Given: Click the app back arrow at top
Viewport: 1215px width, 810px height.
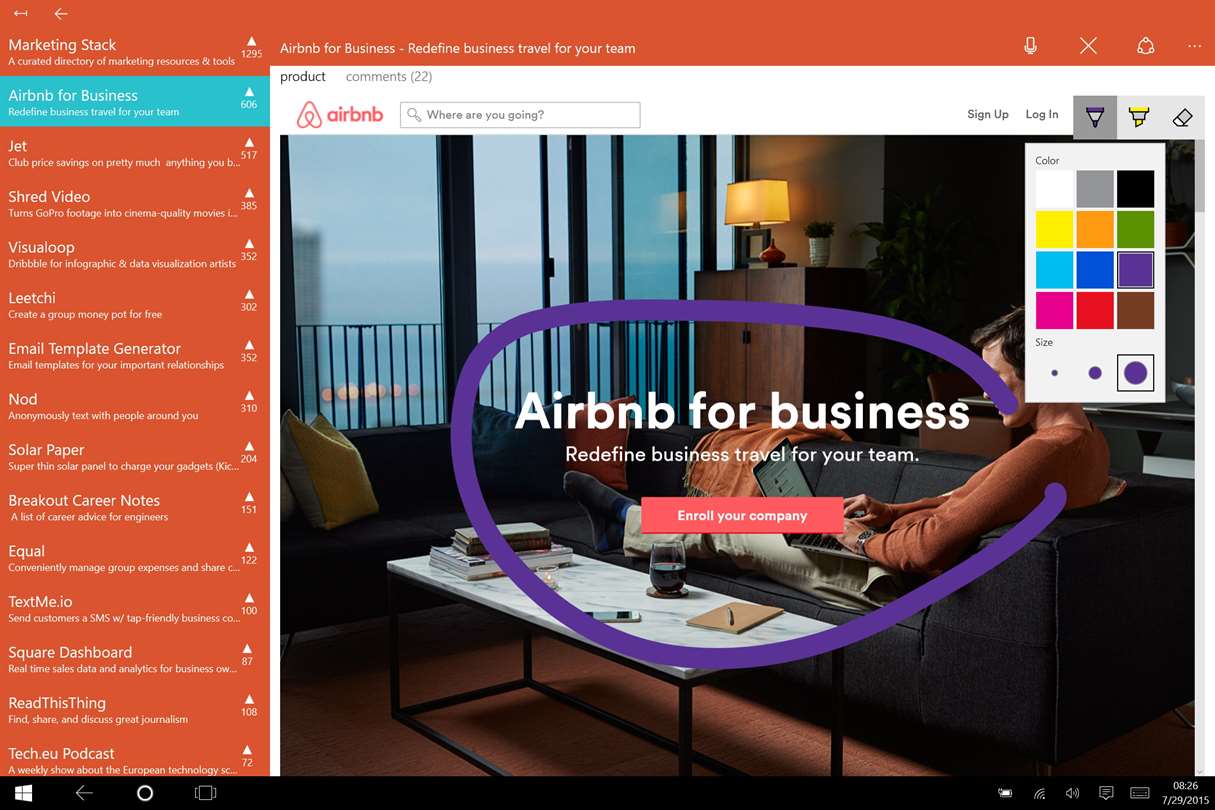Looking at the screenshot, I should 61,13.
